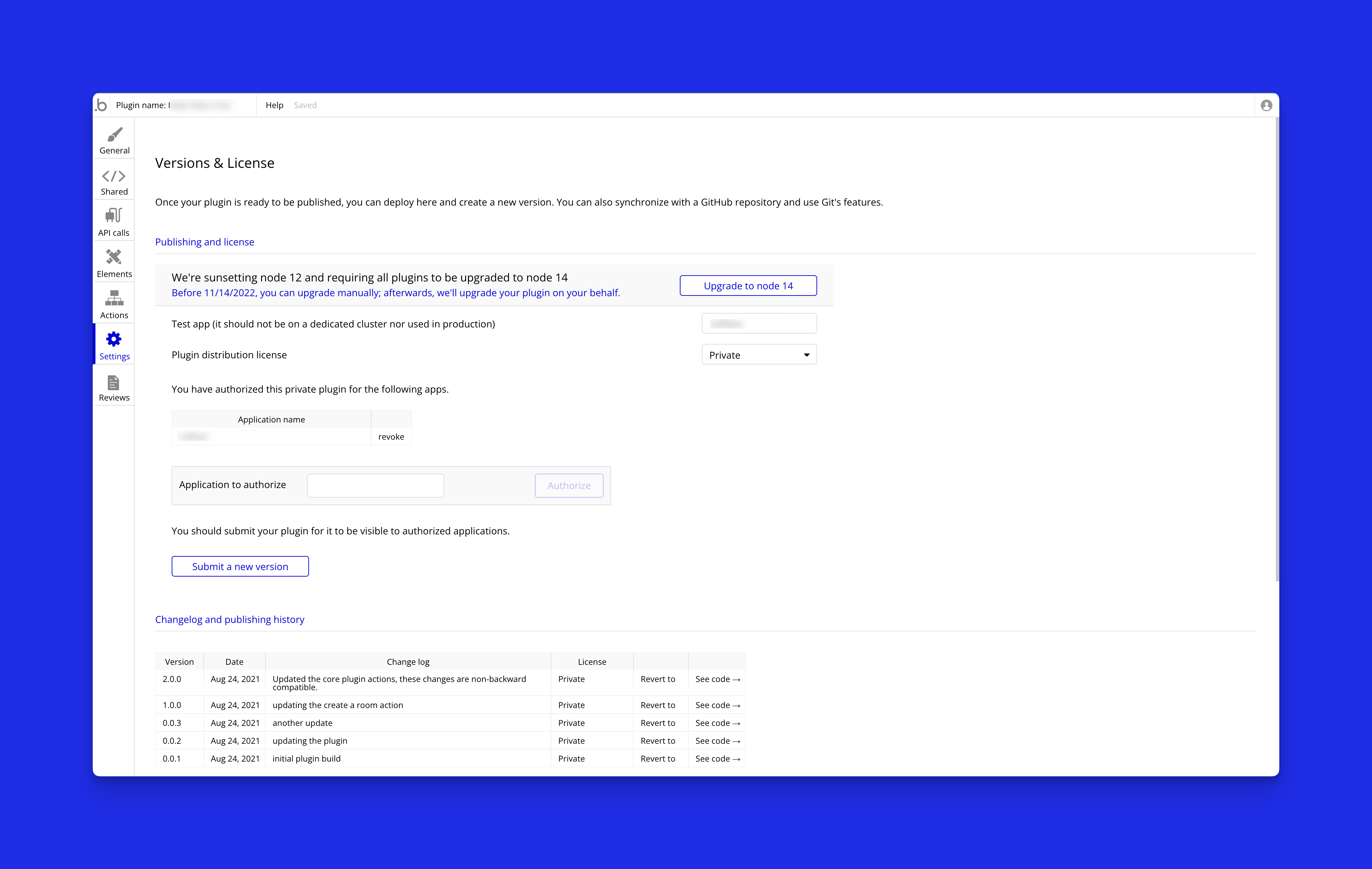Focus the Application to authorize field
Image resolution: width=1372 pixels, height=869 pixels.
point(375,486)
